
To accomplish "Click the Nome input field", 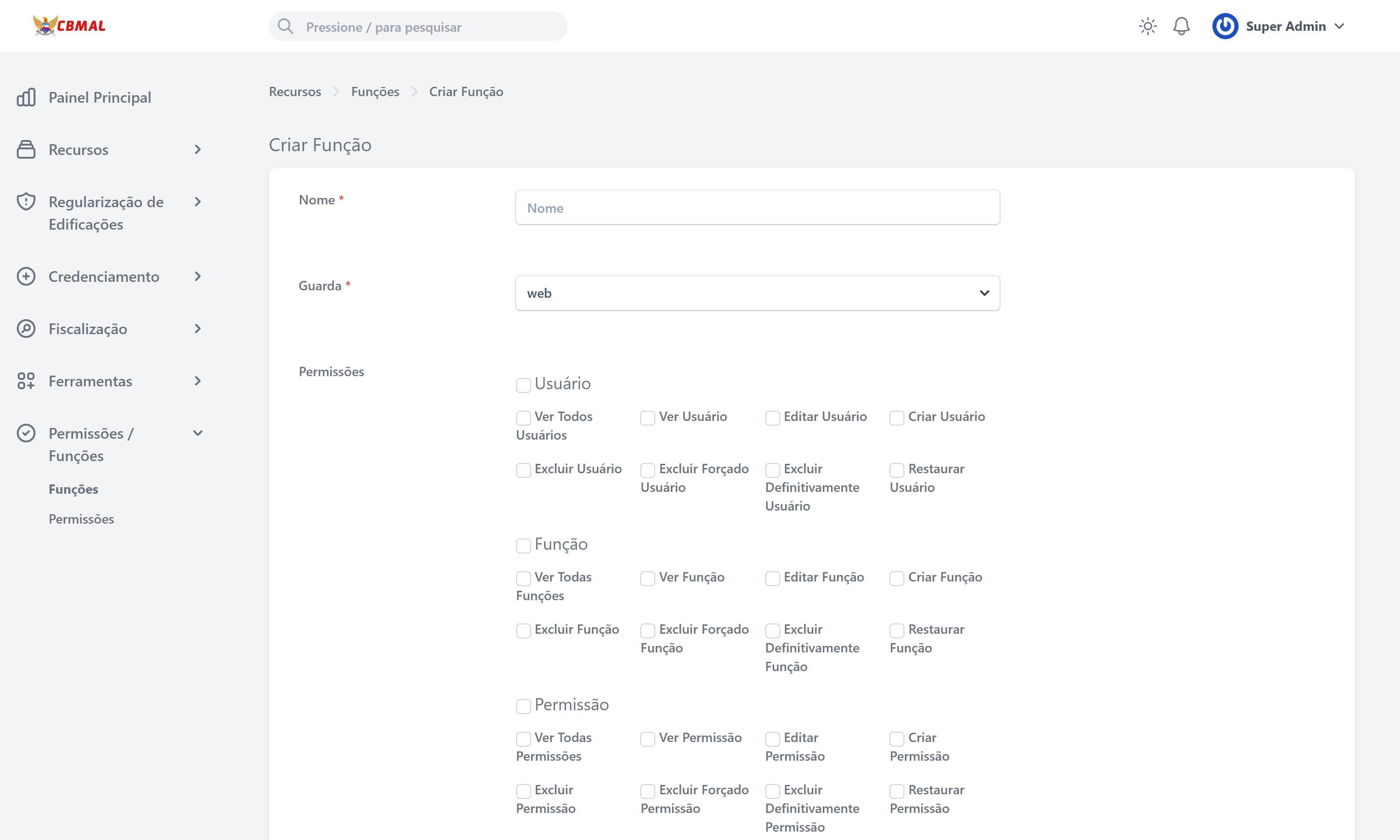I will (757, 208).
